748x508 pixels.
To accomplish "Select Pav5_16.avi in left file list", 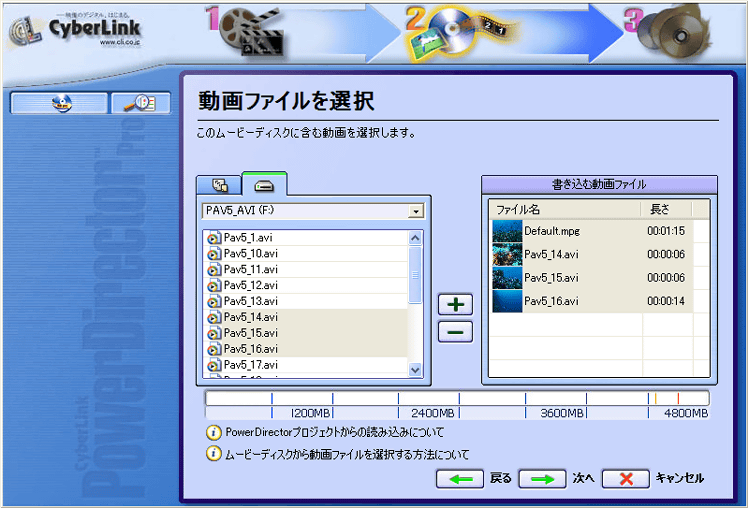I will [305, 349].
